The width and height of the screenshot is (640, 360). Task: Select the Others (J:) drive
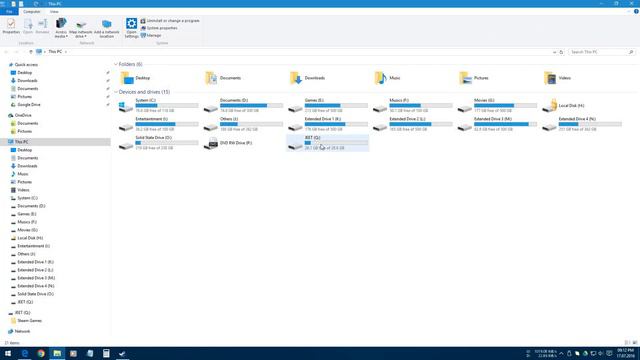243,124
